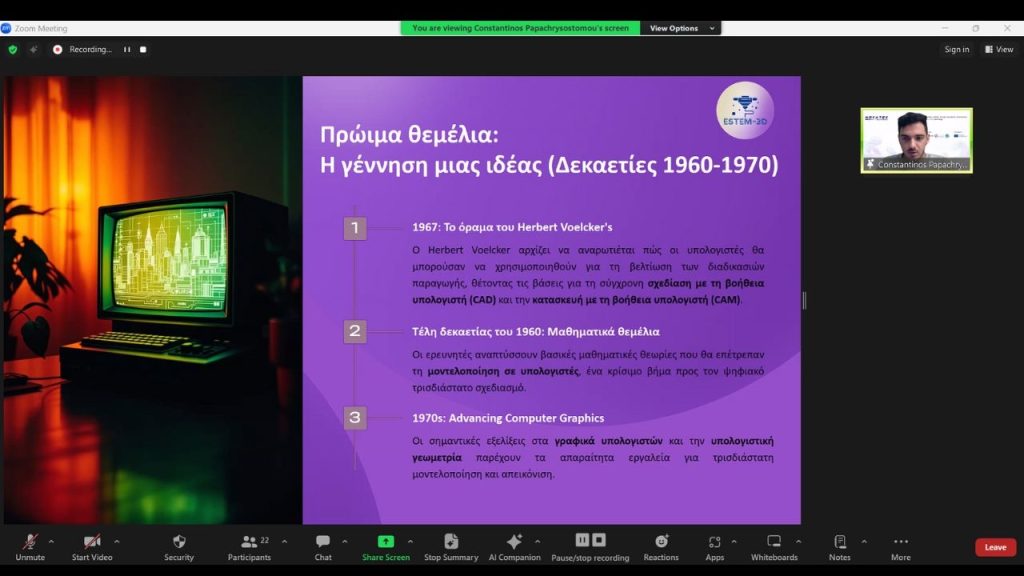
Task: Minimize the Zoom Meeting window
Action: coord(945,28)
